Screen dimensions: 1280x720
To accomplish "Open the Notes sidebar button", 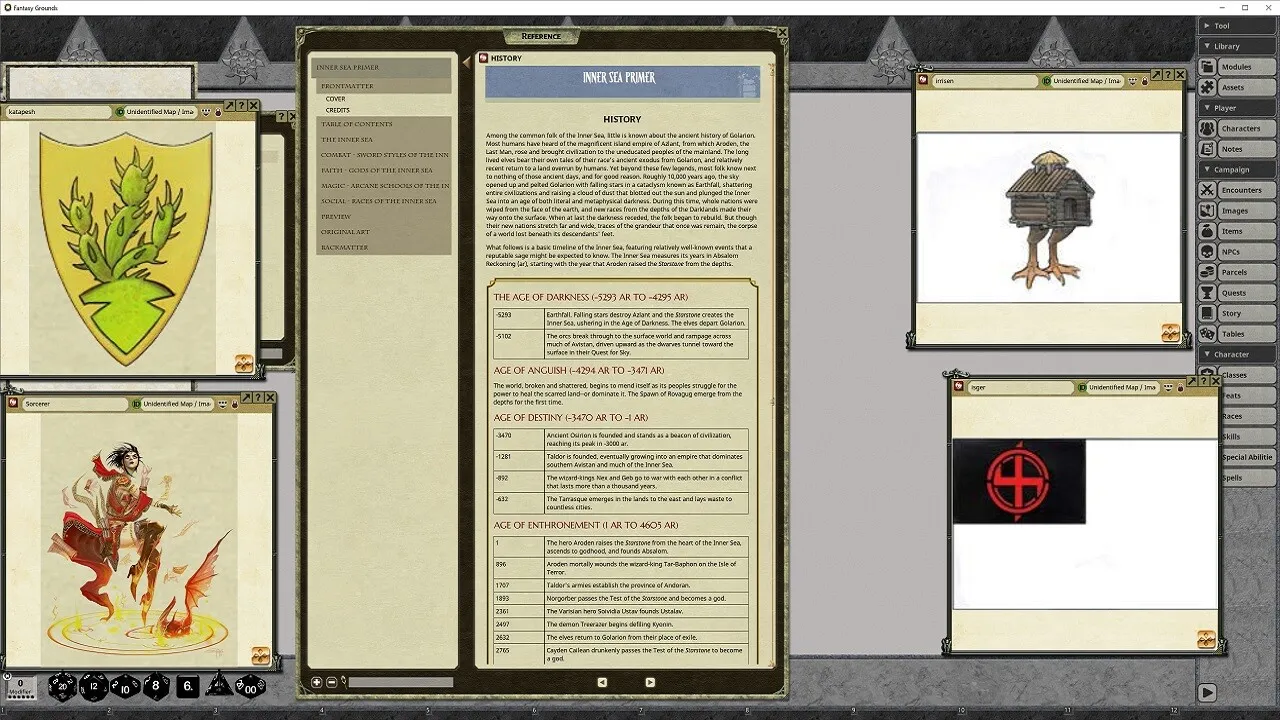I will click(1236, 149).
